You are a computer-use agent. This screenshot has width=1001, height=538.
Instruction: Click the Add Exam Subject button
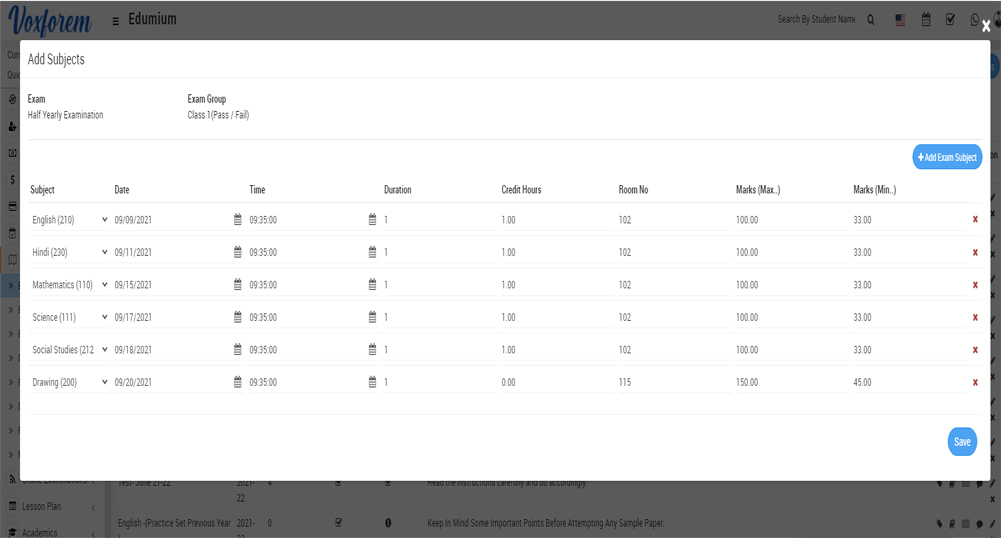[947, 157]
